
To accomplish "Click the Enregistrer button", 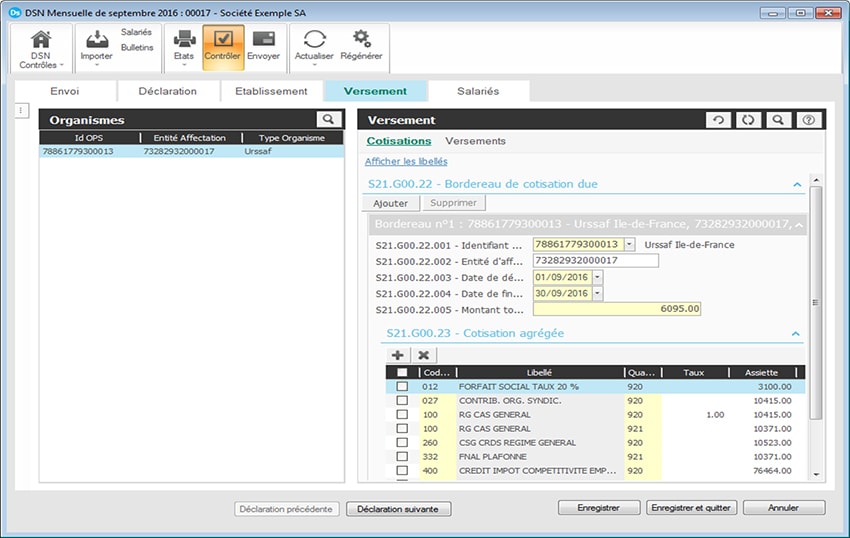I will point(598,508).
